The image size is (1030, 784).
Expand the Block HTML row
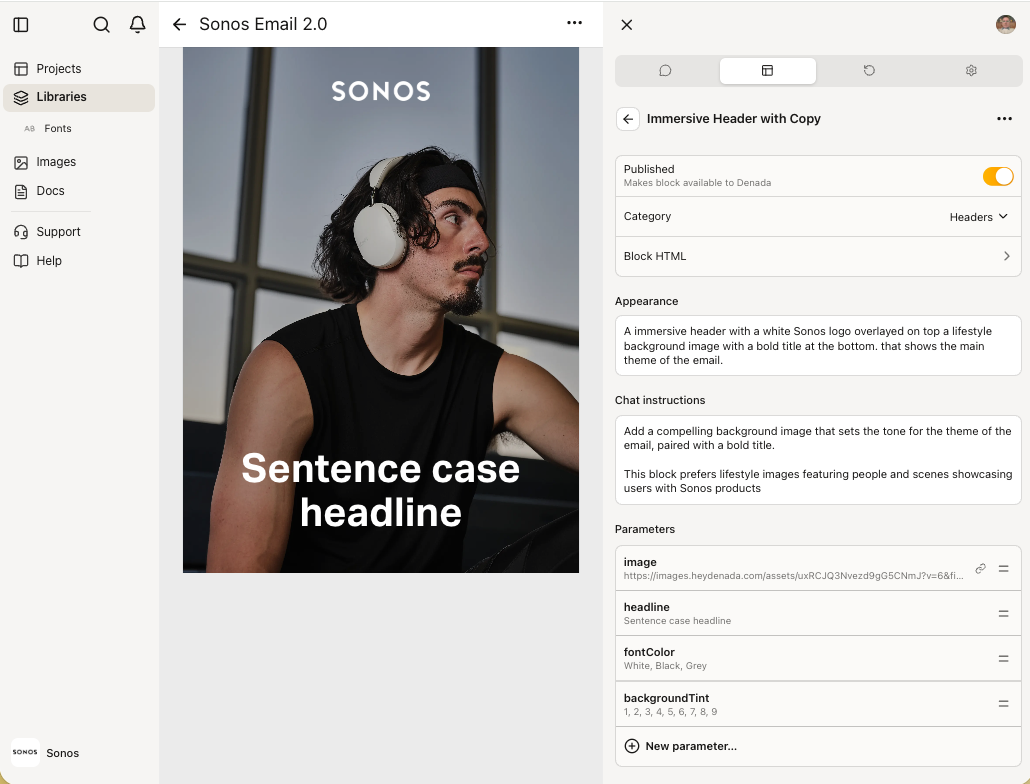pyautogui.click(x=818, y=256)
